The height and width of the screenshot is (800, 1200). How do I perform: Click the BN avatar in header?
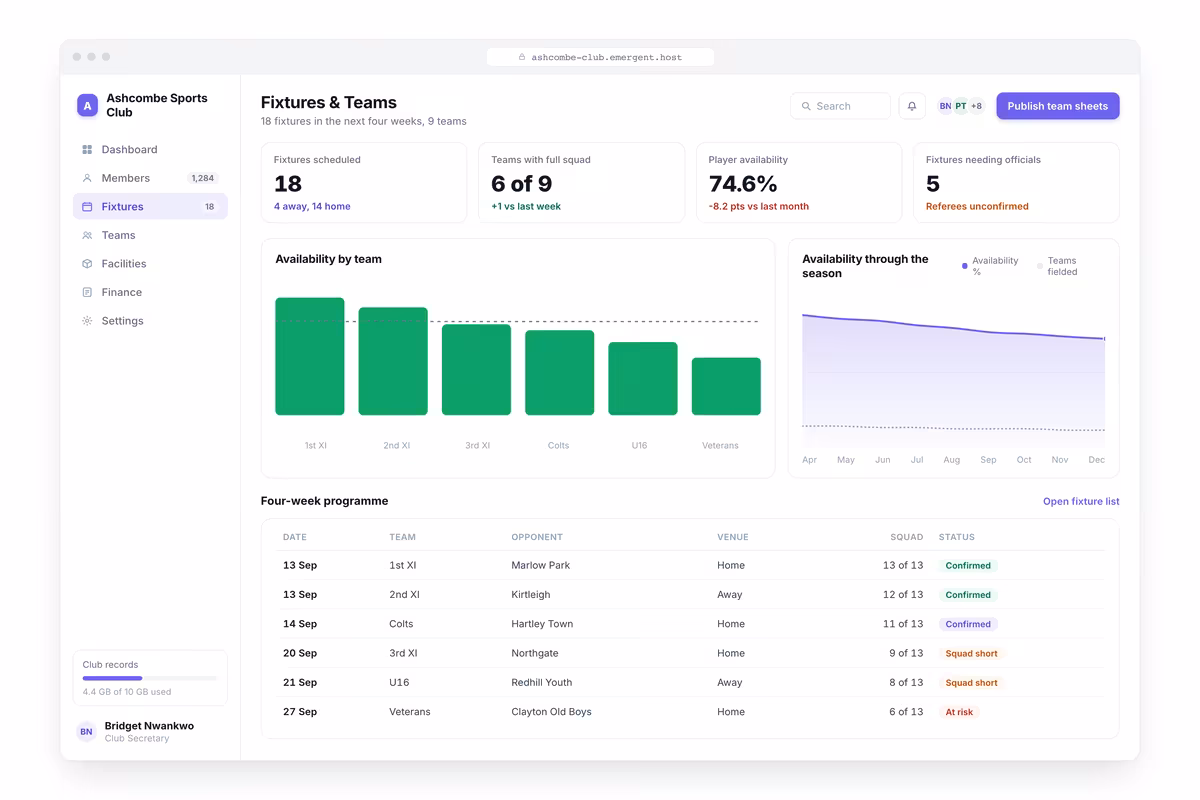click(x=945, y=106)
